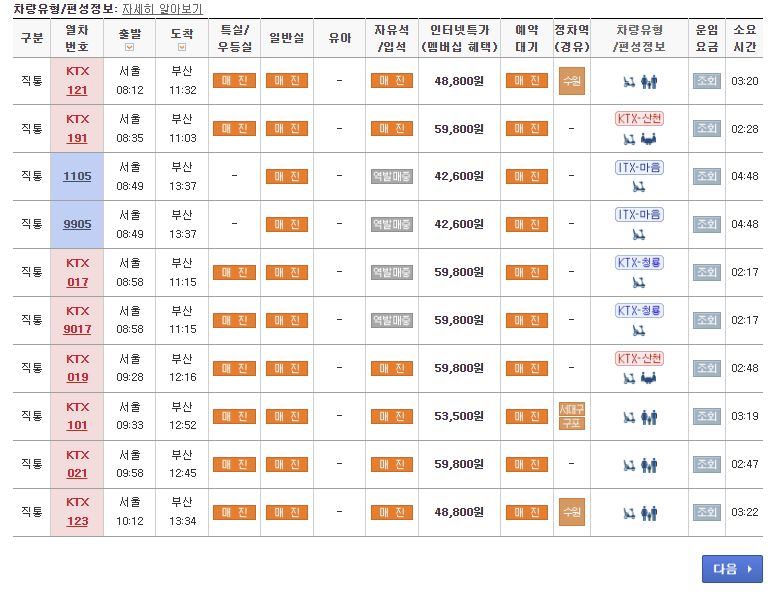Click 역발매중 button for KTX 9017
Screen dimensions: 775x595
pos(391,320)
